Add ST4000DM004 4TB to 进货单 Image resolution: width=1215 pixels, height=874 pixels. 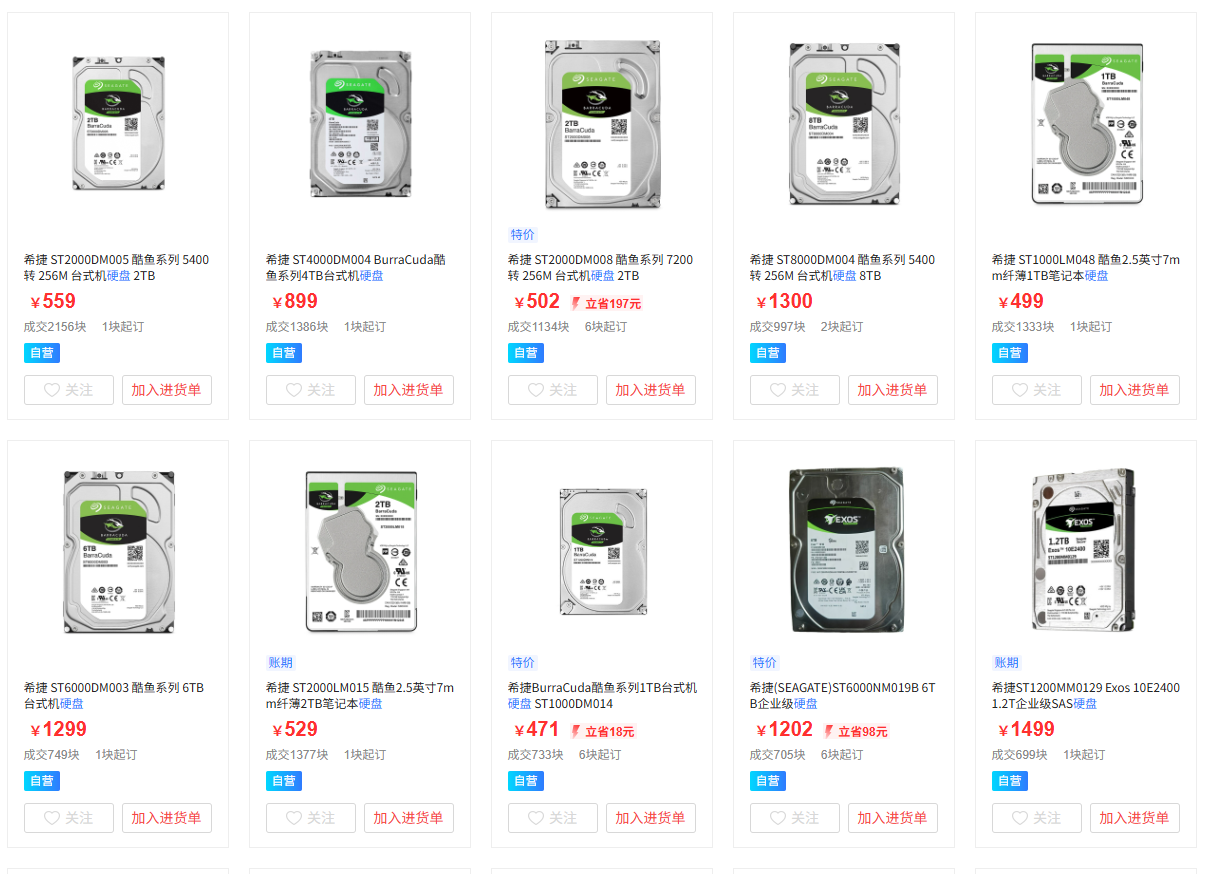(x=408, y=390)
